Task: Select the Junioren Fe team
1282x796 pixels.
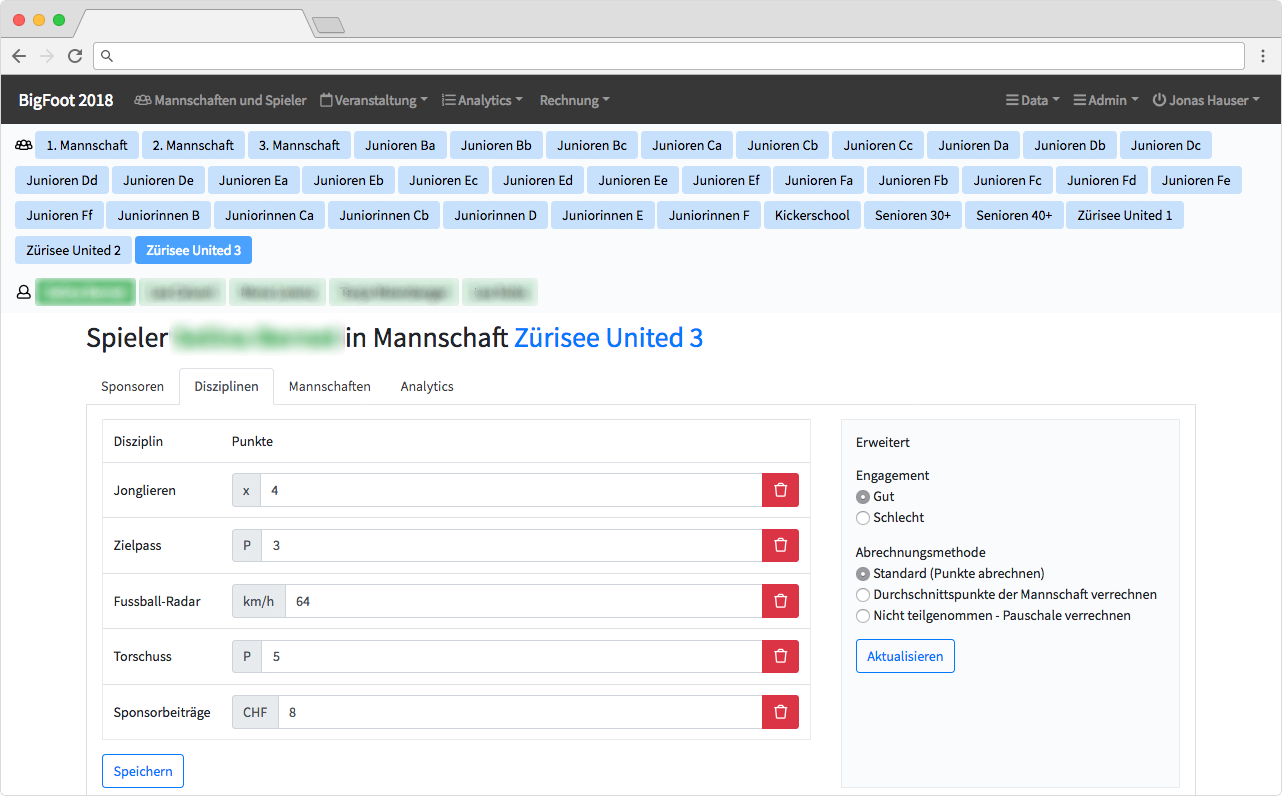Action: click(1196, 180)
